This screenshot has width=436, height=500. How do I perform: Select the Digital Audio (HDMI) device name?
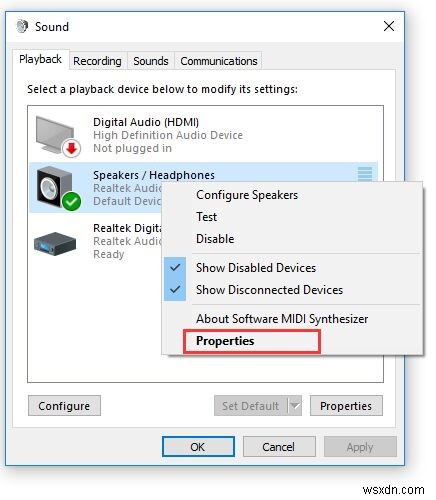click(146, 122)
